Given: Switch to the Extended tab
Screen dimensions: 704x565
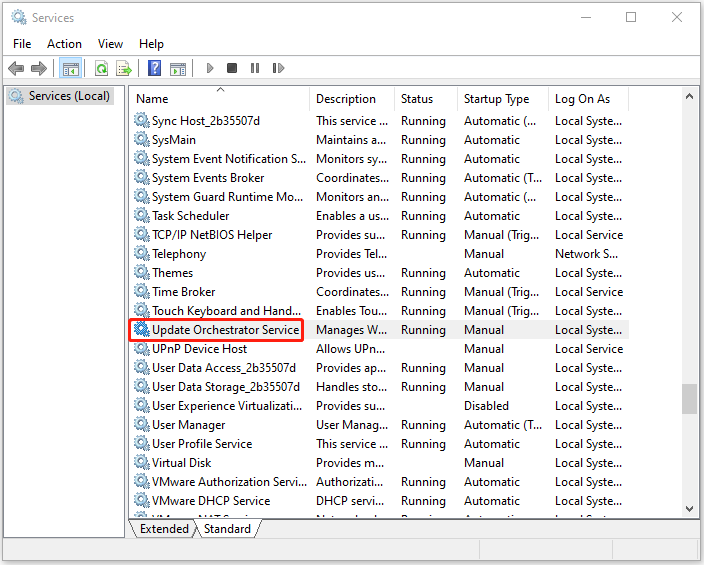Looking at the screenshot, I should (x=164, y=529).
